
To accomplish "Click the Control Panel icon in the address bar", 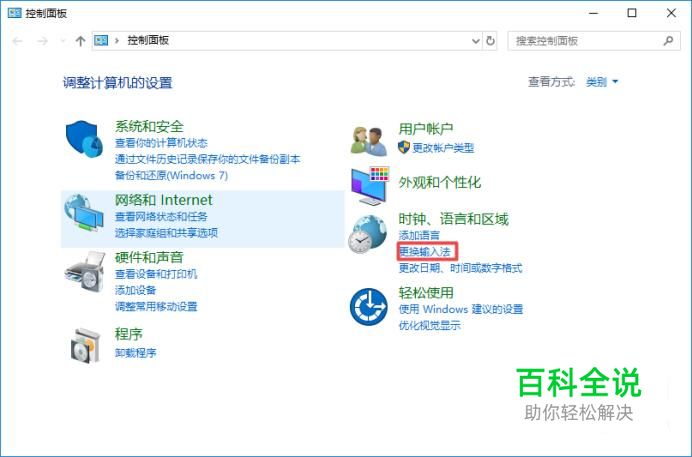I will (101, 41).
